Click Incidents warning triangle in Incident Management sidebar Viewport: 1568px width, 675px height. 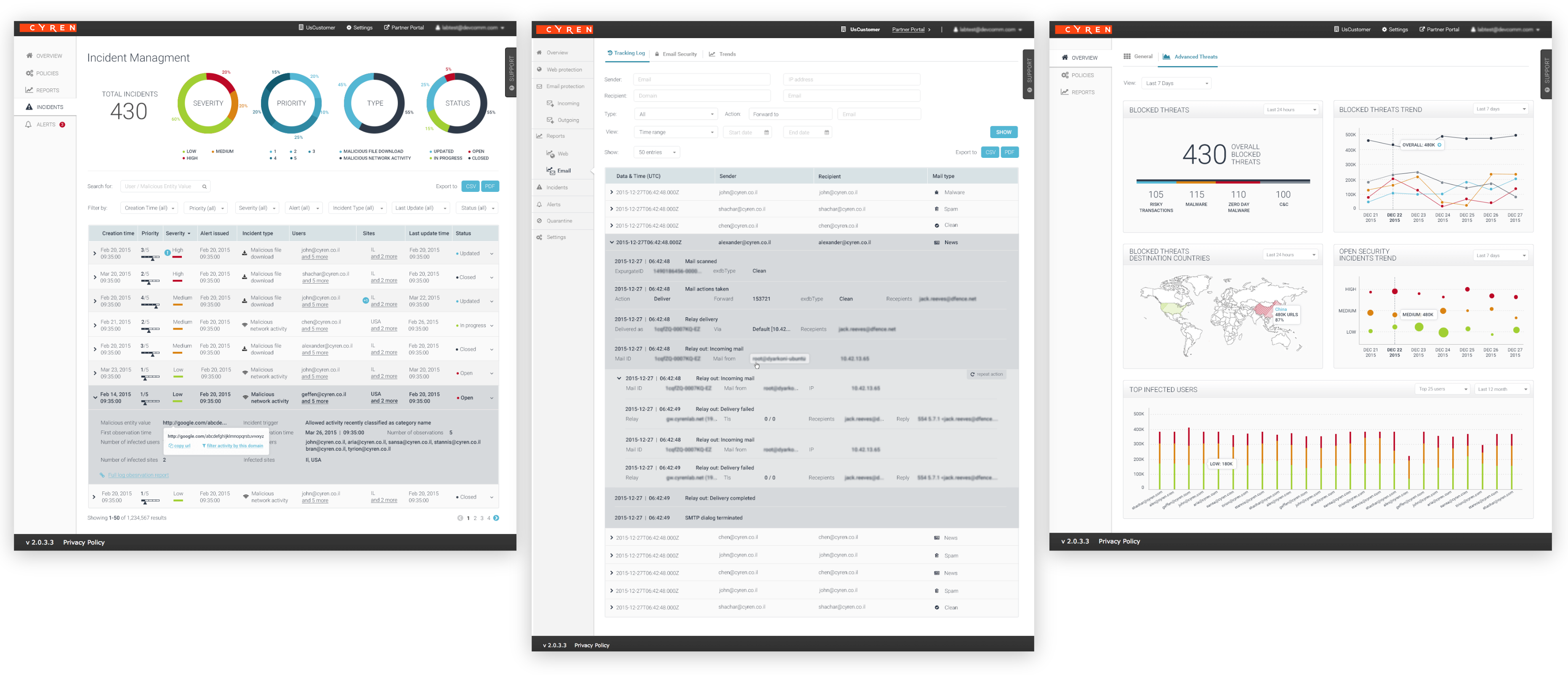[29, 107]
